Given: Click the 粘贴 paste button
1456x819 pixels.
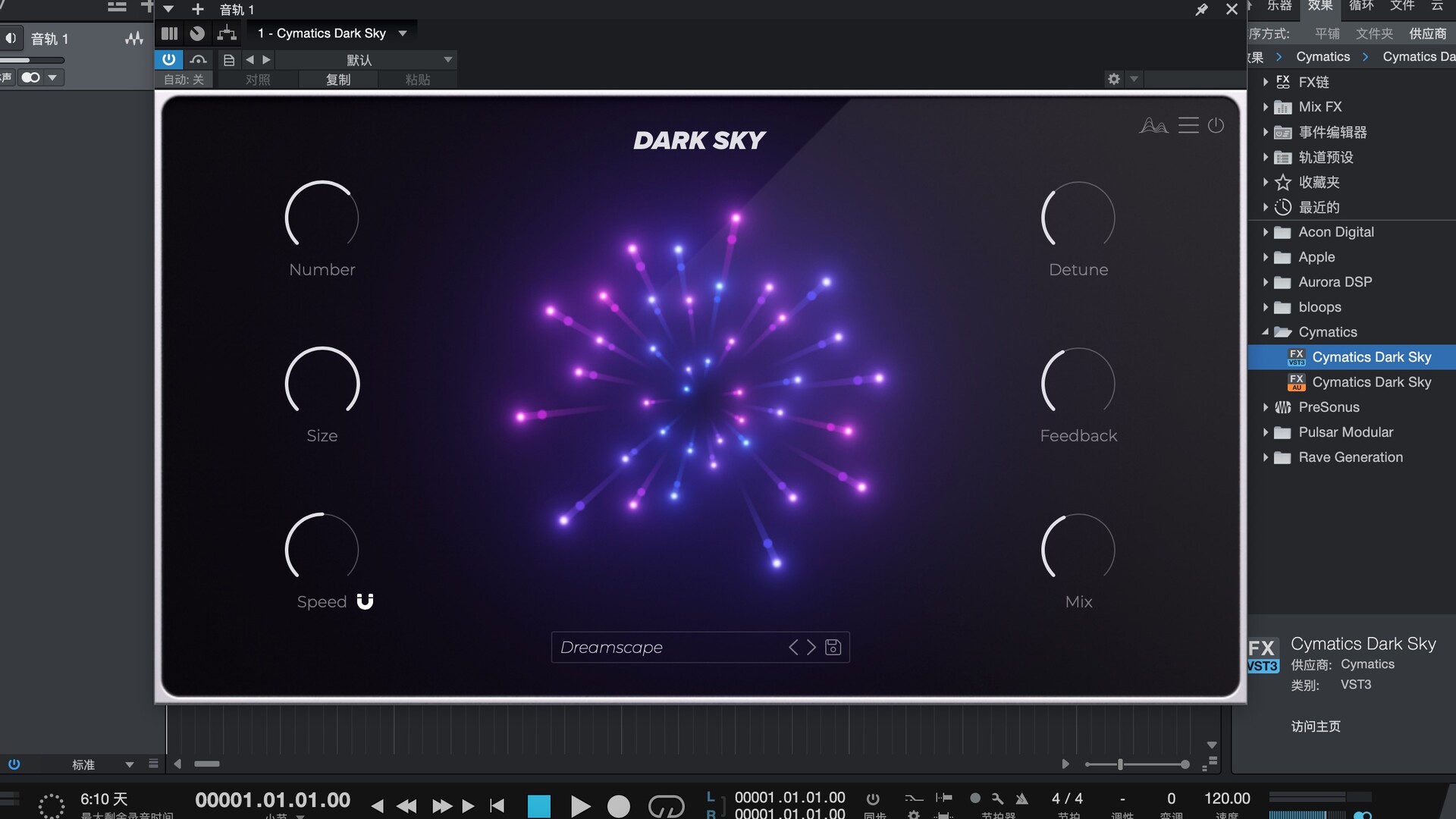Looking at the screenshot, I should (x=418, y=80).
